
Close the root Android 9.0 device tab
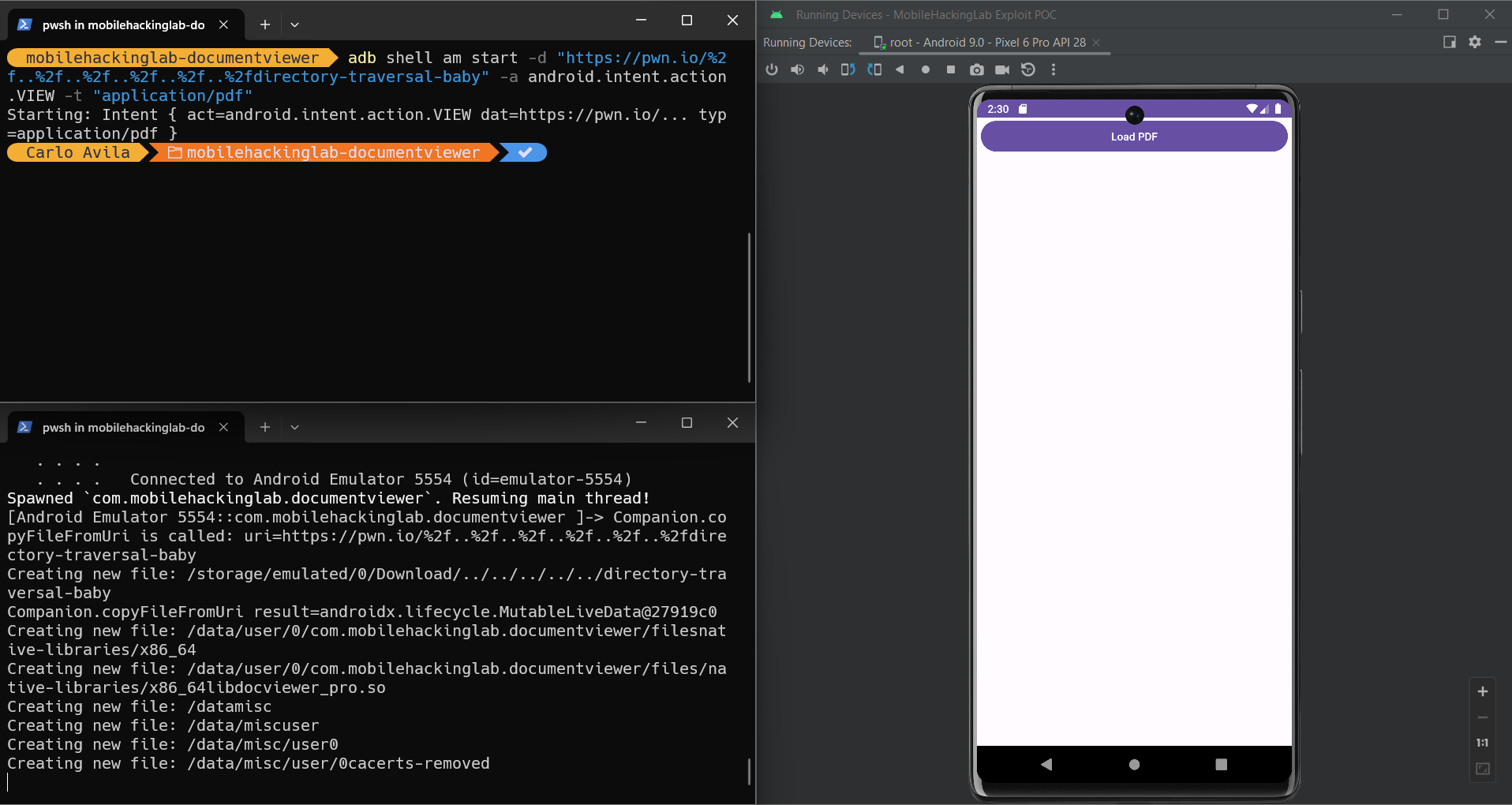1096,43
